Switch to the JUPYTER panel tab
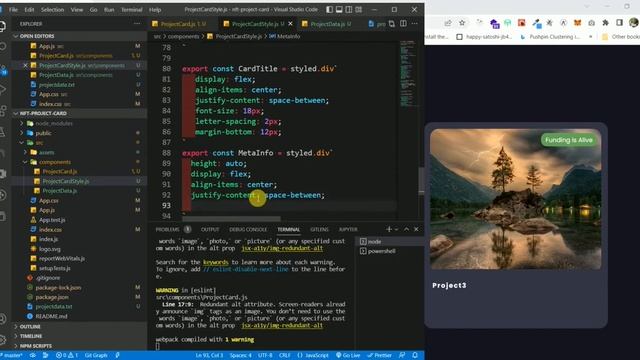Viewport: 640px width, 360px height. [x=348, y=229]
